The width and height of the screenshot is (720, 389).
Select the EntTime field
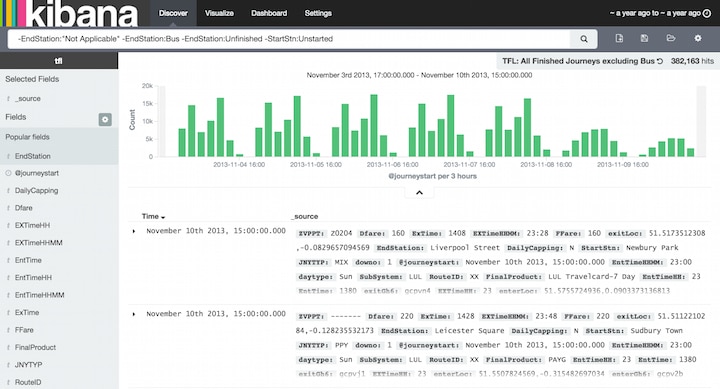[28, 260]
